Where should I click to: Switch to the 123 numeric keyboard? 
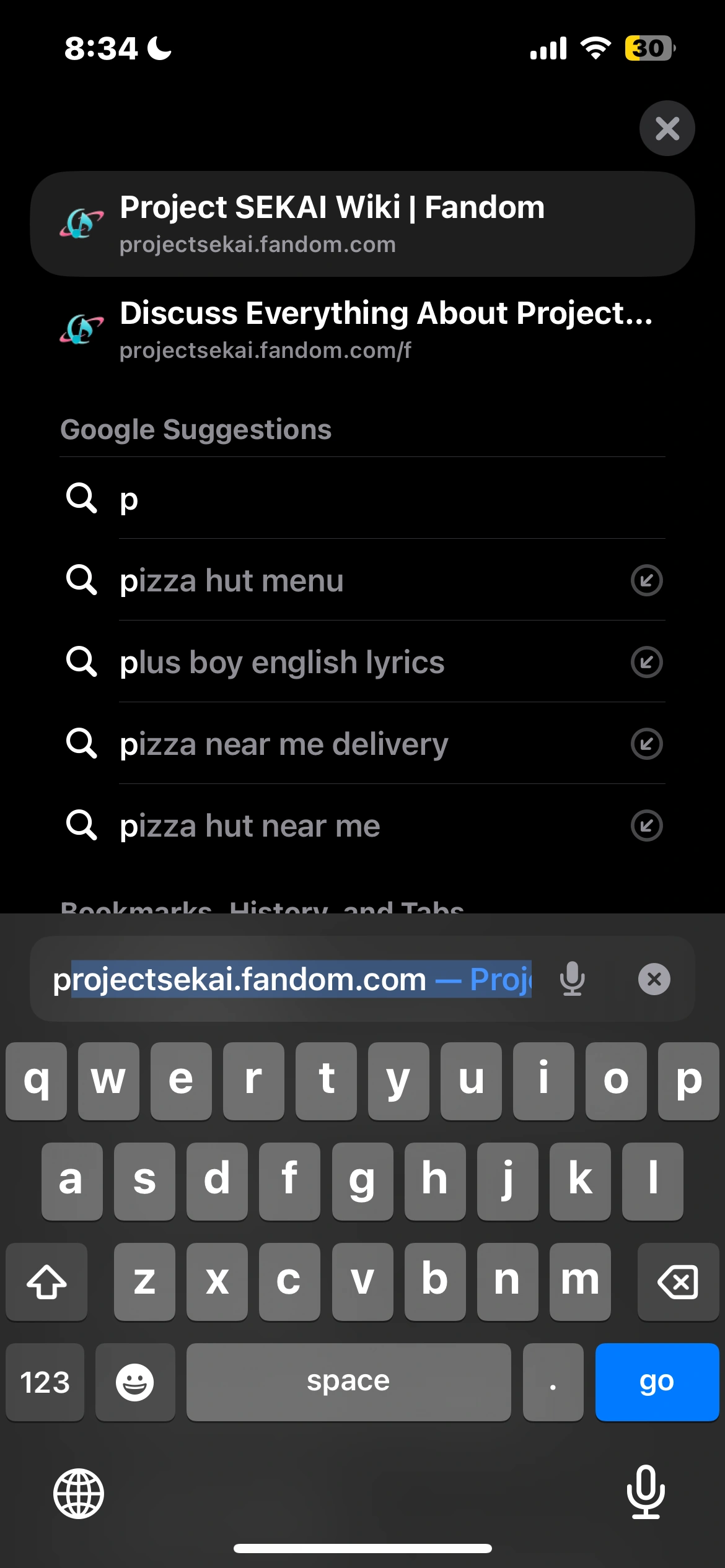click(x=45, y=1382)
